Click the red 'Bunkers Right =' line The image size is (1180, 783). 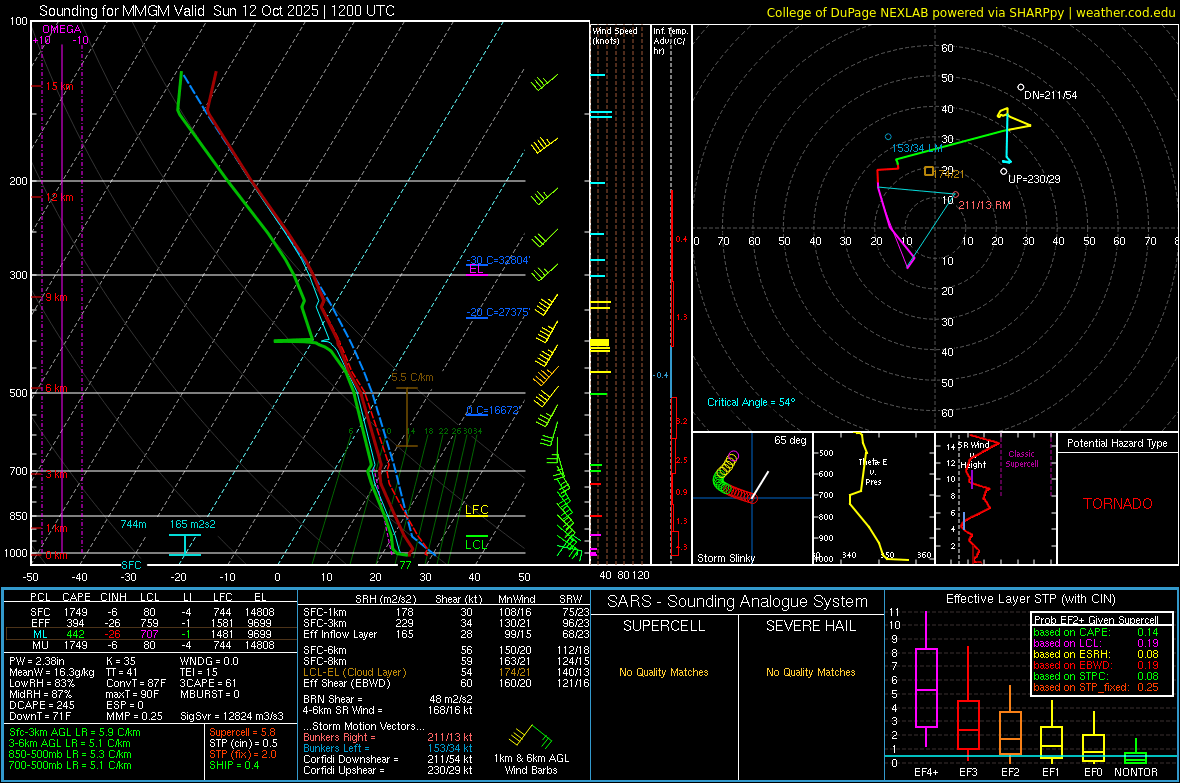(x=388, y=737)
